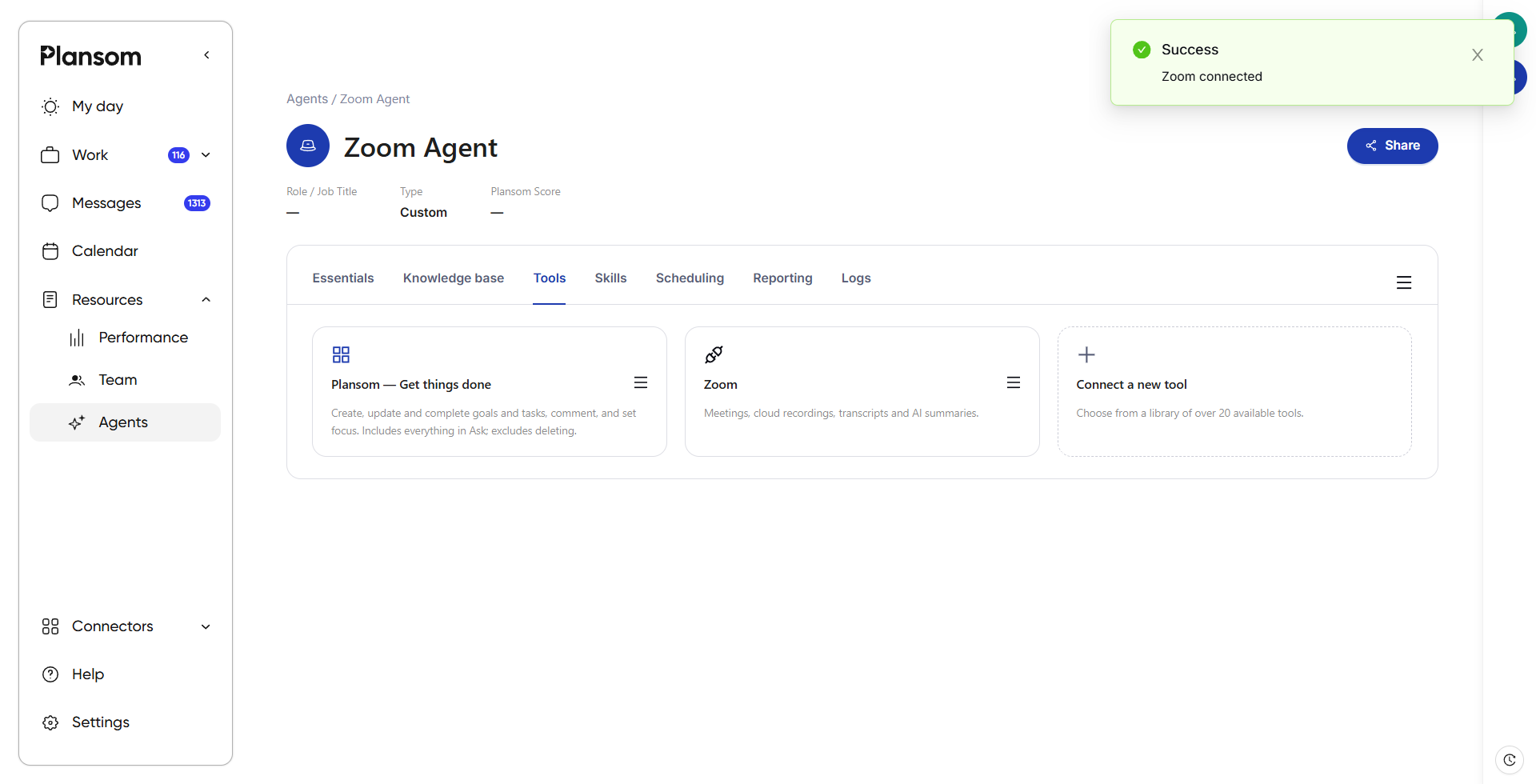
Task: Expand the Work section chevron
Action: pos(206,155)
